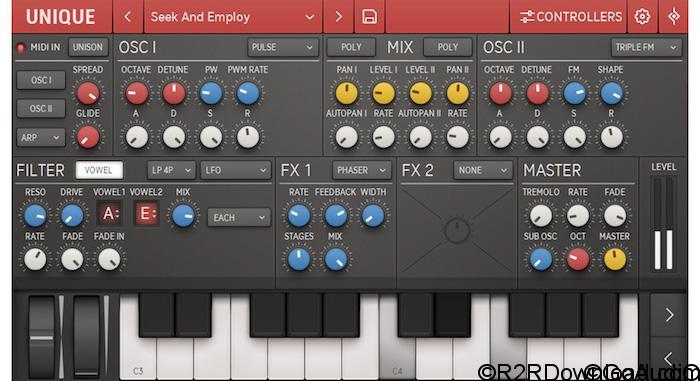Click the modulation wheel
Screen dimensions: 700x381
point(87,336)
